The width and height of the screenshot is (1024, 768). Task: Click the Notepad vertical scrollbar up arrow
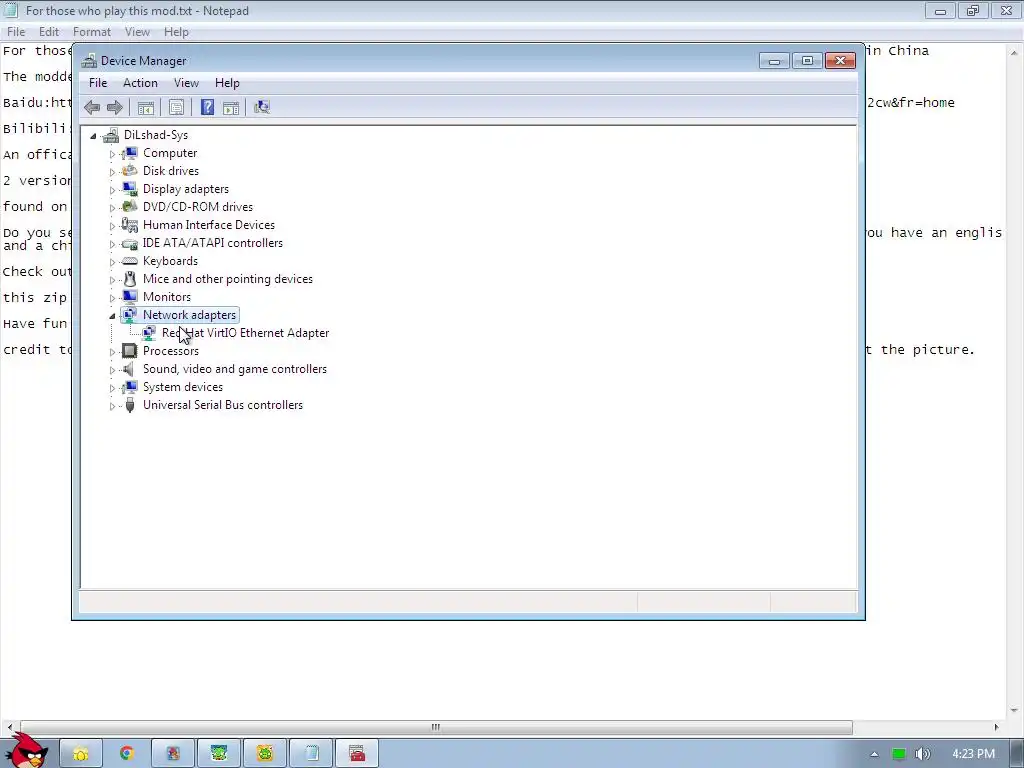tap(1016, 51)
